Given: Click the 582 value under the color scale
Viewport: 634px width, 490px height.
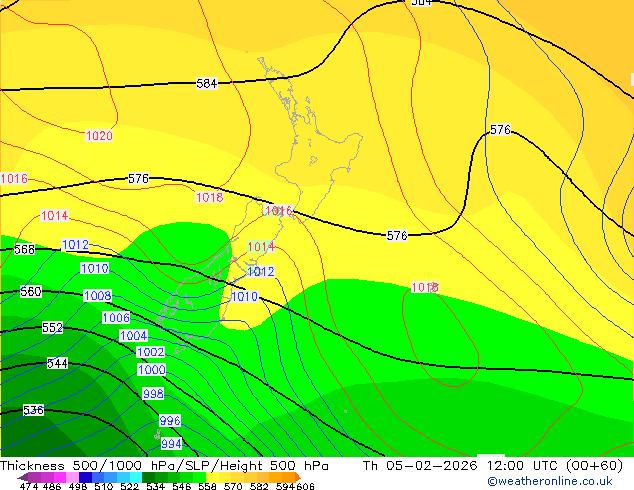Looking at the screenshot, I should click(x=259, y=486).
